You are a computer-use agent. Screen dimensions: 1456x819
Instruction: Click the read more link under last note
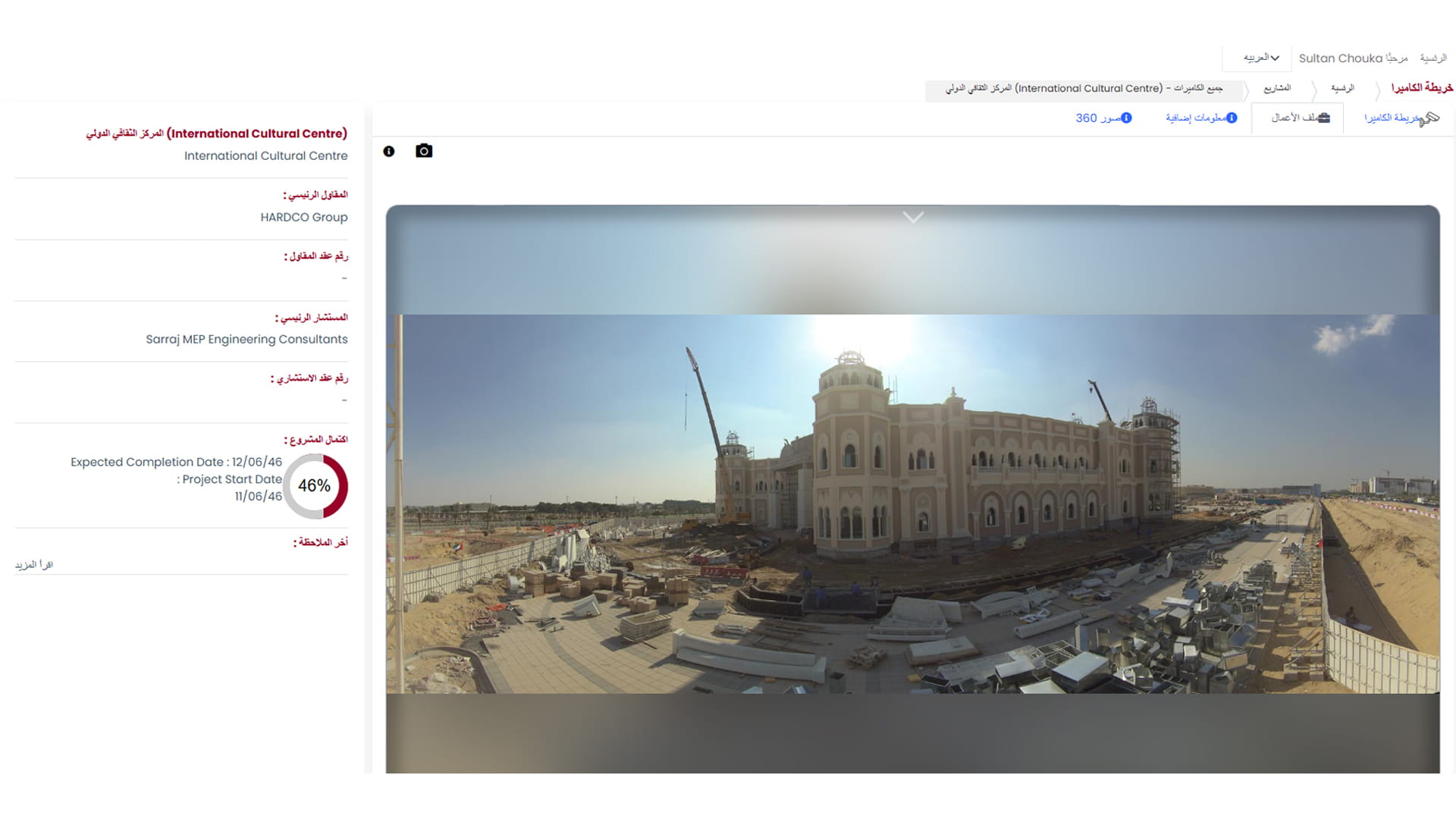coord(34,565)
